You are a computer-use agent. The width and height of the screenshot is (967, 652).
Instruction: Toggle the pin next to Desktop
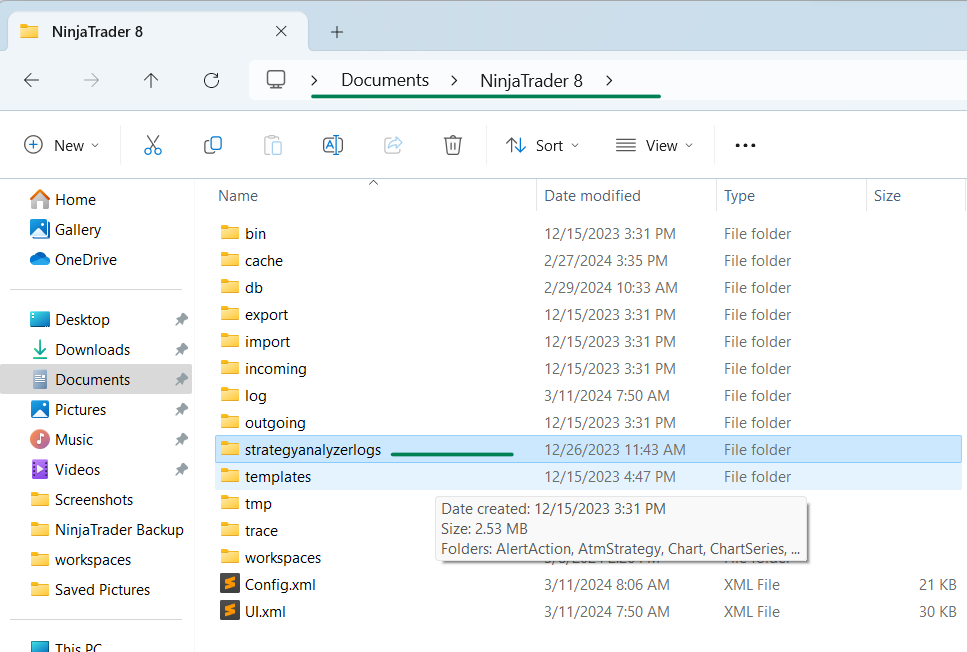(181, 320)
